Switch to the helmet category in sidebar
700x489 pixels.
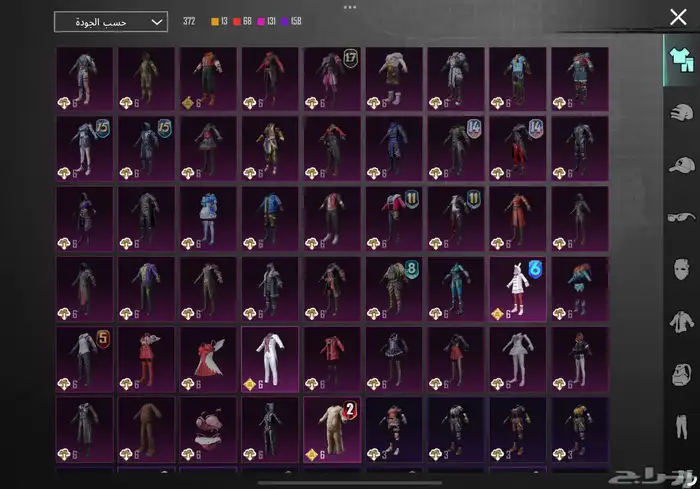681,112
